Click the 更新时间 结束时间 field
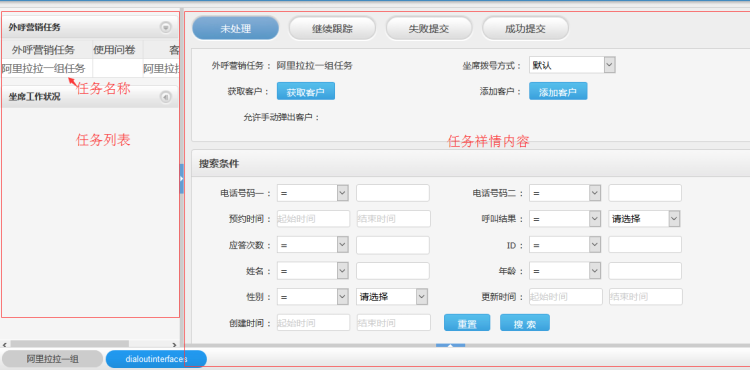 (x=646, y=297)
